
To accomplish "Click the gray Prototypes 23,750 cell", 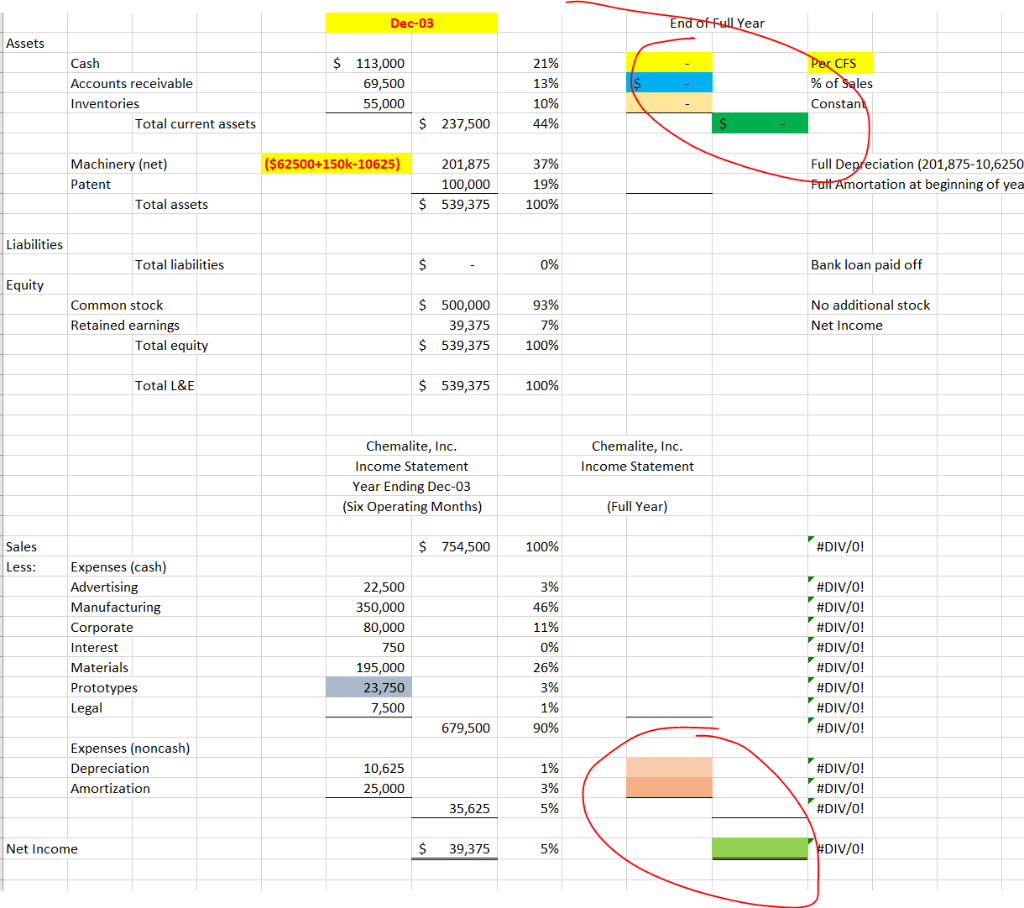I will point(369,687).
